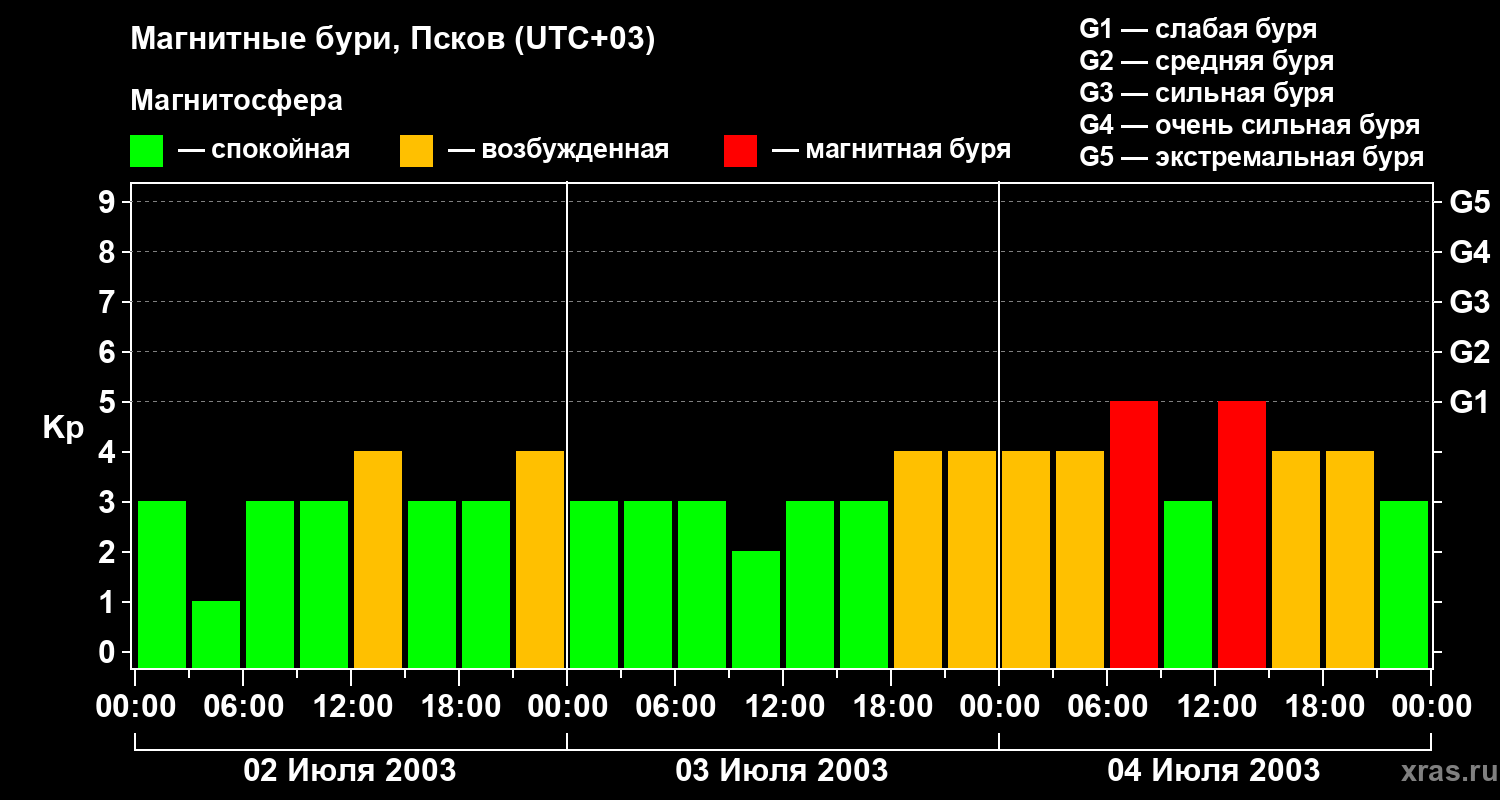Image resolution: width=1500 pixels, height=800 pixels.
Task: Click the green 'спокойная' legend swatch
Action: (146, 151)
